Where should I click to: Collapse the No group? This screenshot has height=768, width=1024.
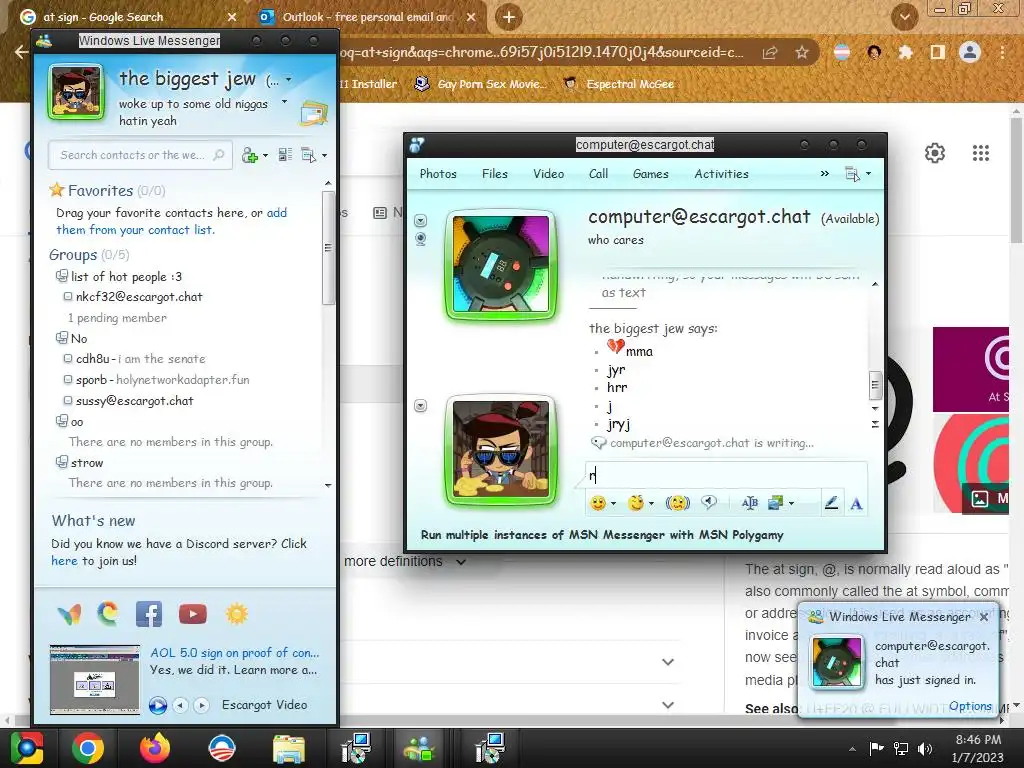click(61, 338)
